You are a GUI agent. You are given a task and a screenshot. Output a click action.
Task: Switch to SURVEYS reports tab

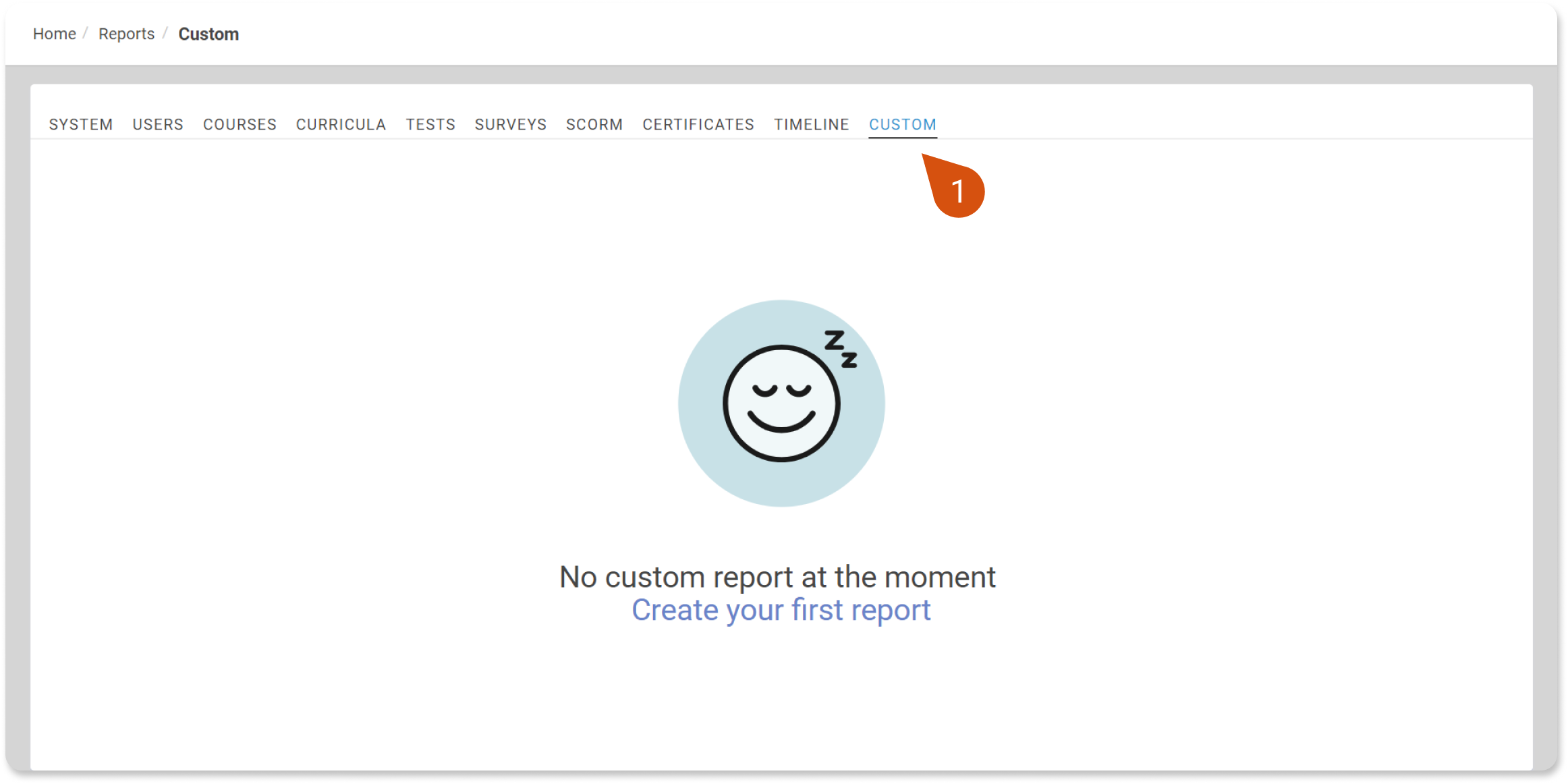point(510,125)
